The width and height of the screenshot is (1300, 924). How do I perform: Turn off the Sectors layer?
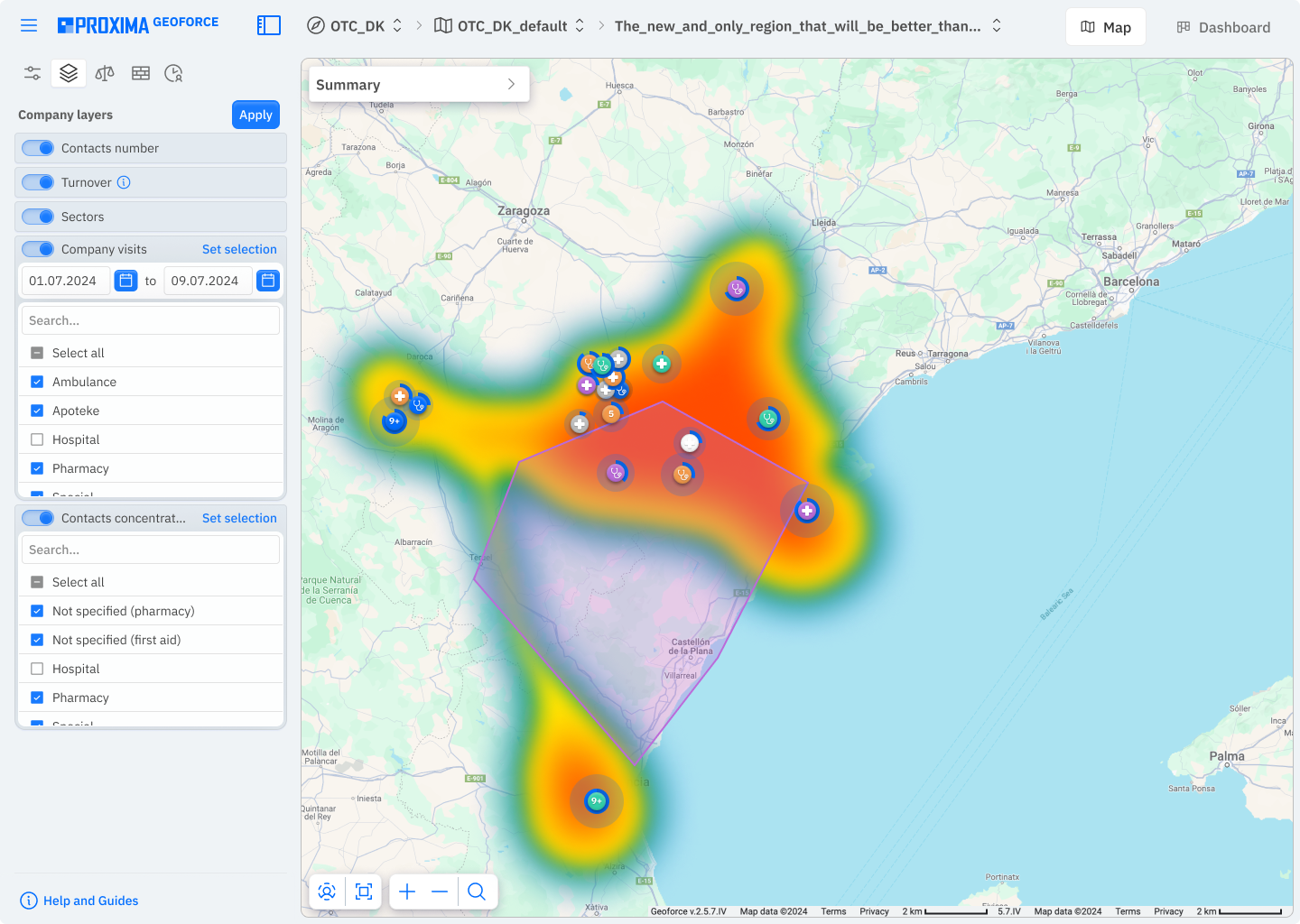38,216
